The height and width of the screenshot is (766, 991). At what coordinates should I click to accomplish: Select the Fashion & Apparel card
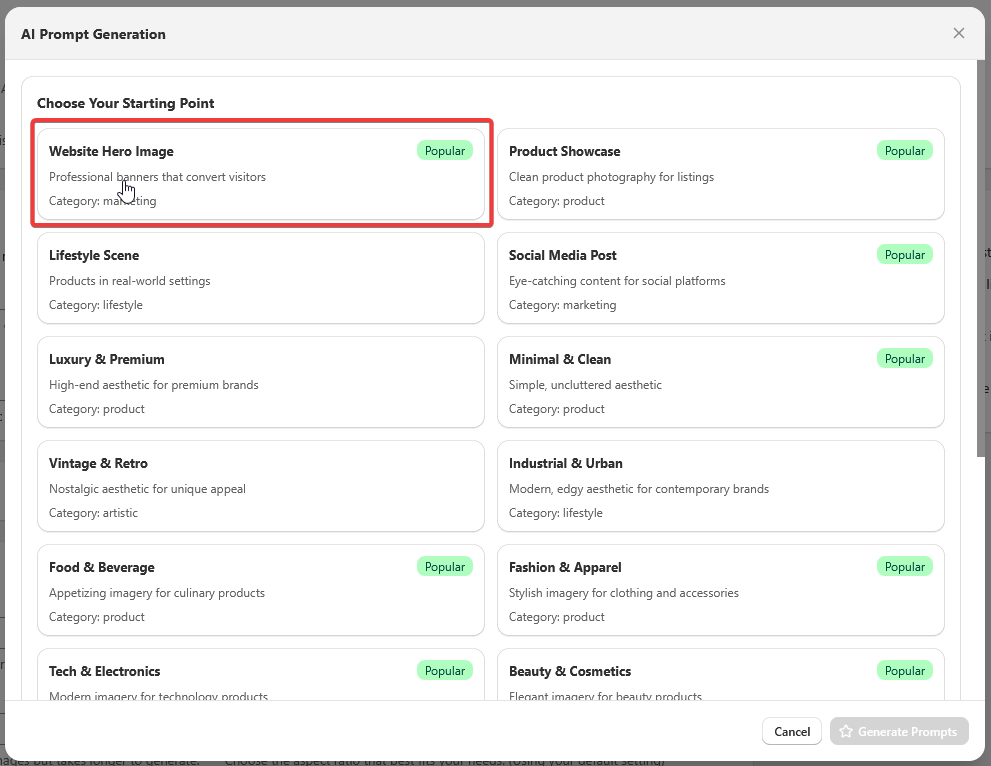click(720, 590)
